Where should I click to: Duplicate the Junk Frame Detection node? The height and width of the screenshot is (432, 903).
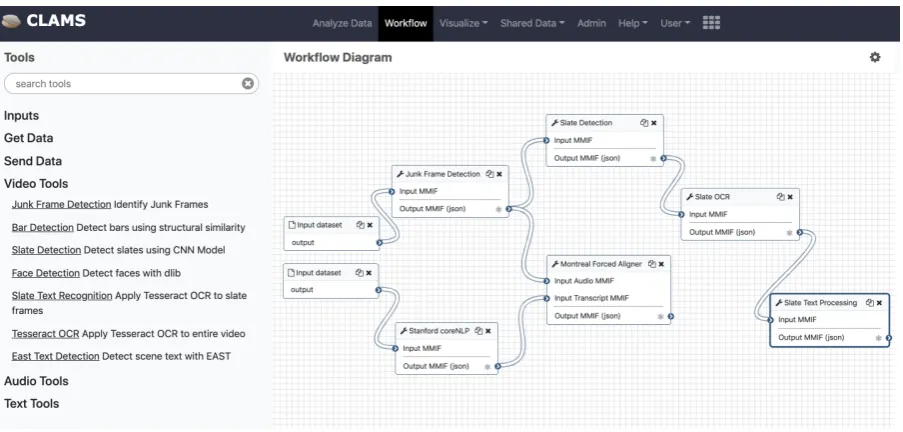coord(490,174)
